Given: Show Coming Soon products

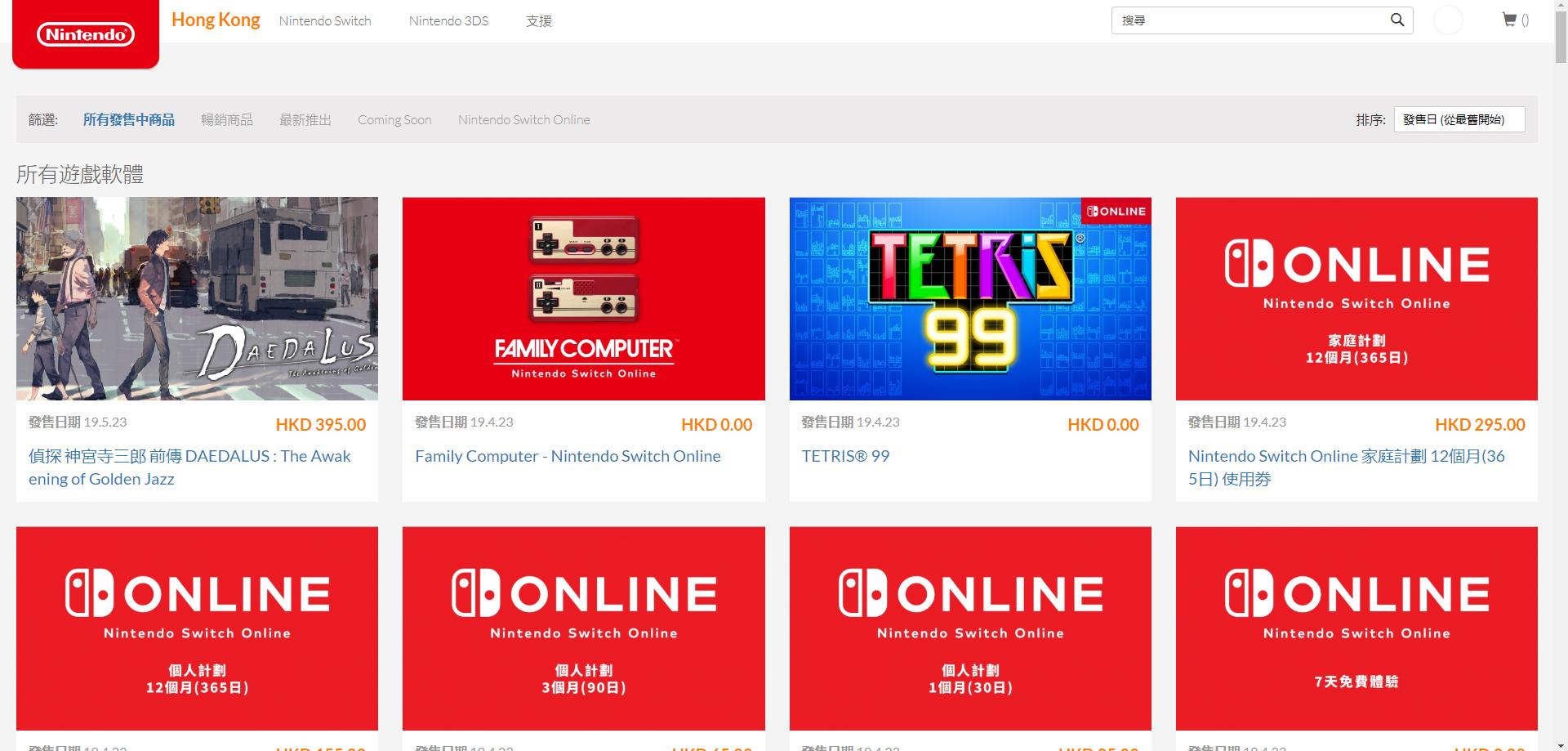Looking at the screenshot, I should click(x=394, y=120).
